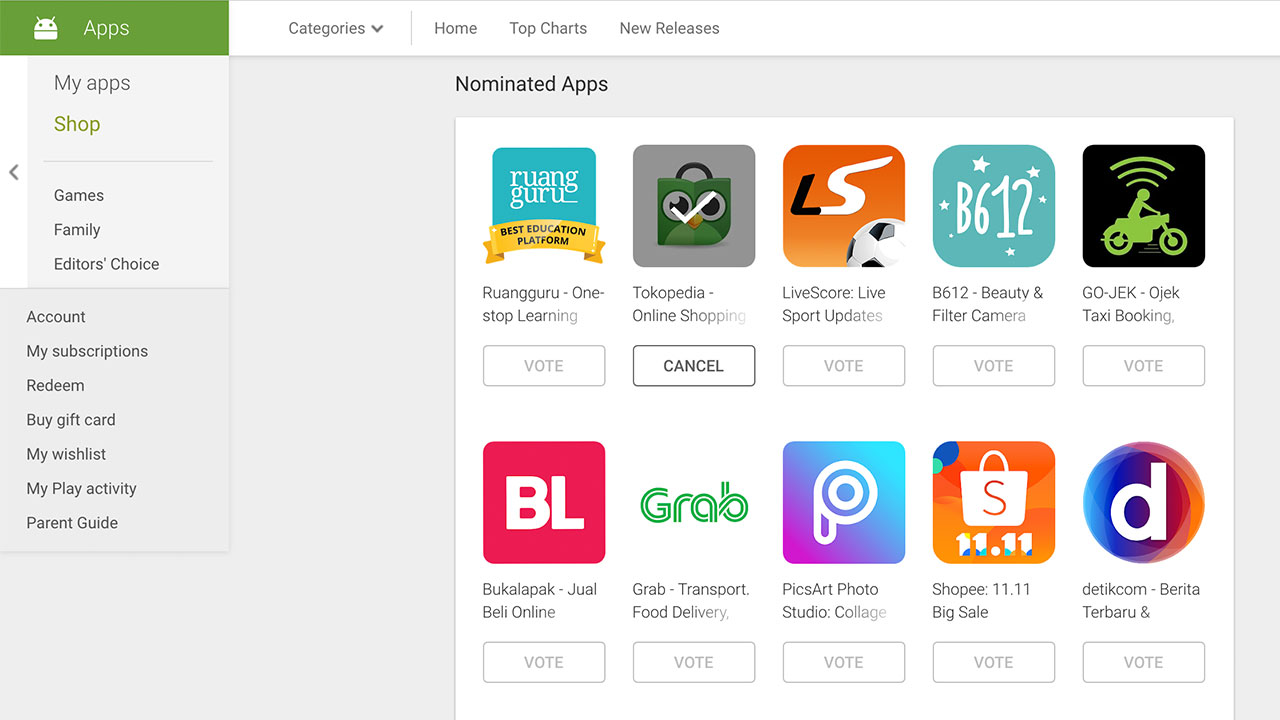Open the GO-JEK motorcycle icon
The width and height of the screenshot is (1280, 720).
1144,206
